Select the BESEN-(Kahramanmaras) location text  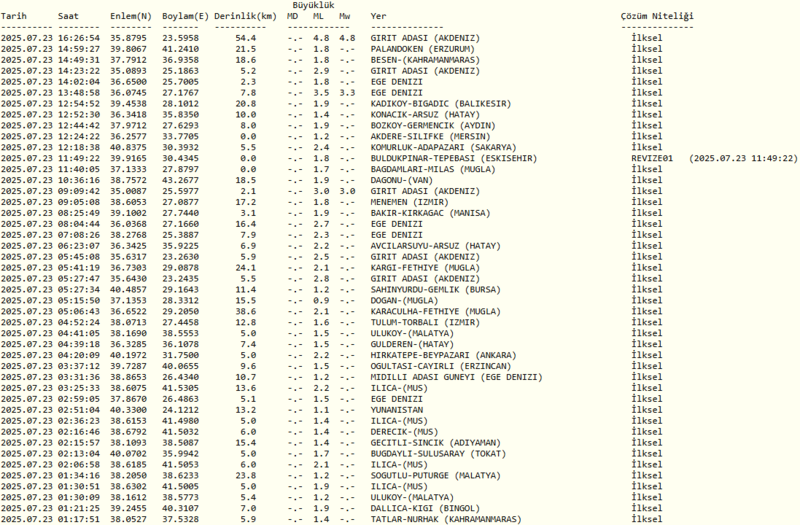point(428,58)
